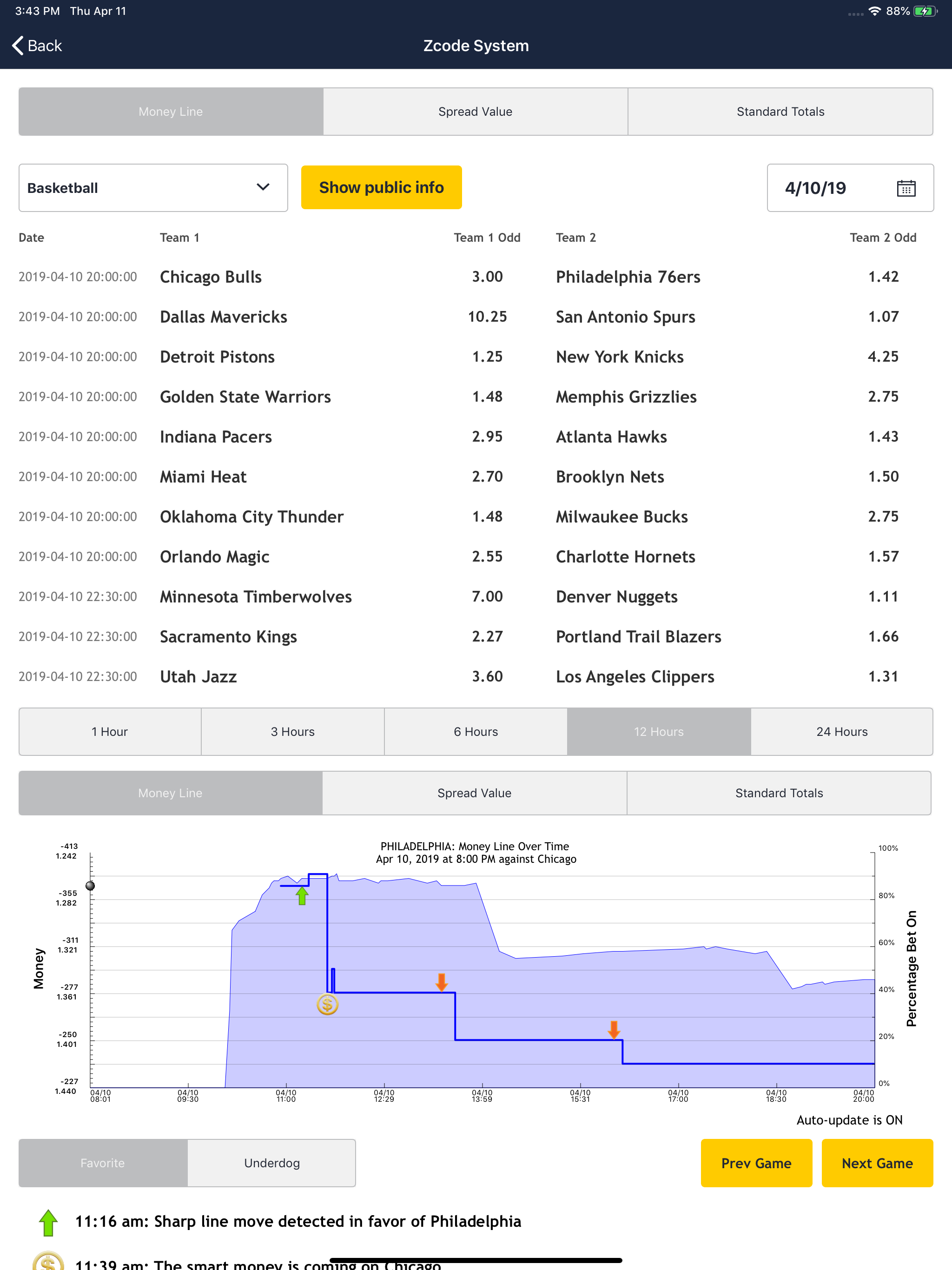Tap Atlanta Hawks team name
Image resolution: width=952 pixels, height=1270 pixels.
coord(612,437)
